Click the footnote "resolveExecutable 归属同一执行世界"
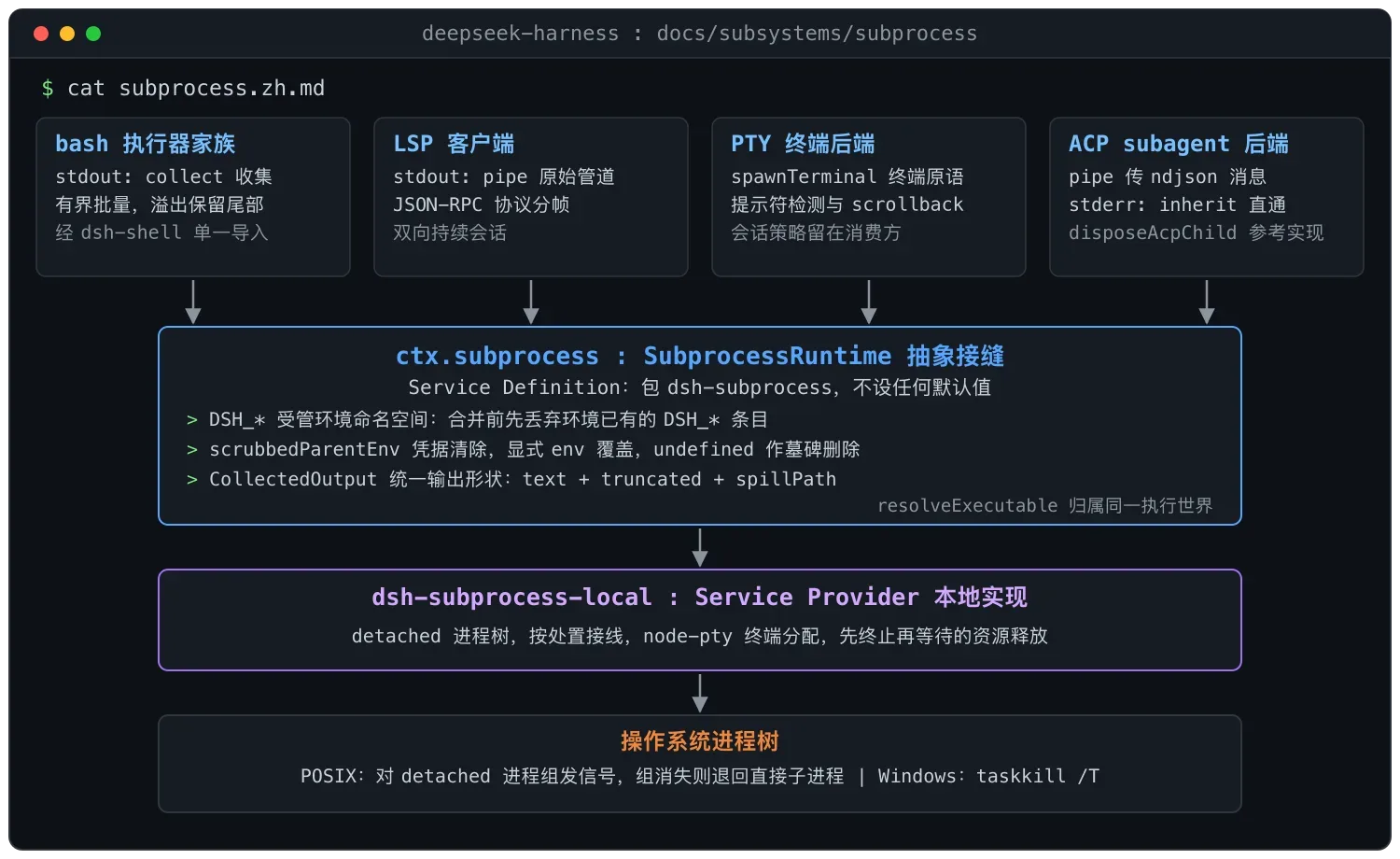This screenshot has width=1400, height=859. (x=1045, y=505)
